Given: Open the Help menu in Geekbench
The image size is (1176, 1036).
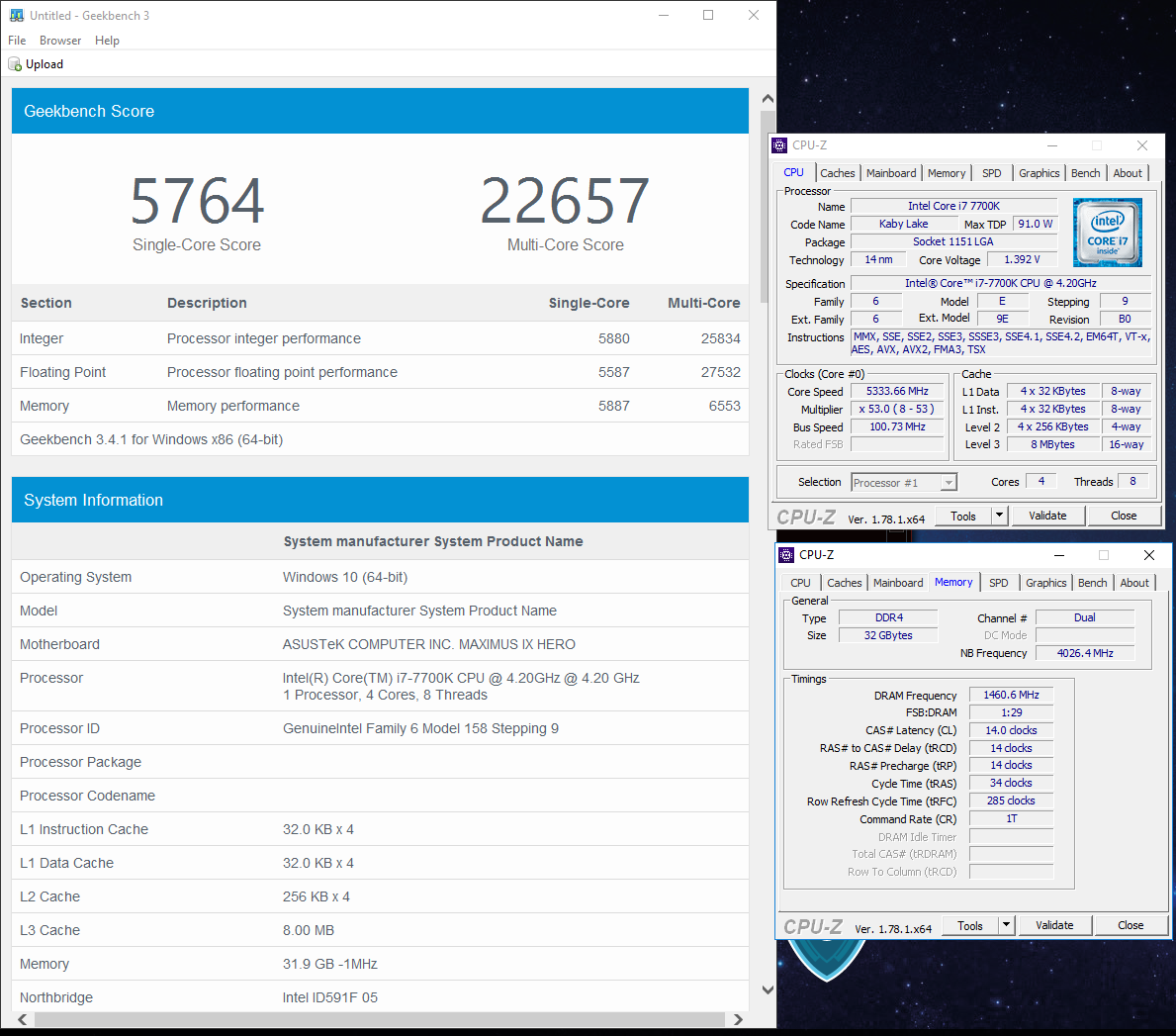Looking at the screenshot, I should coord(107,41).
